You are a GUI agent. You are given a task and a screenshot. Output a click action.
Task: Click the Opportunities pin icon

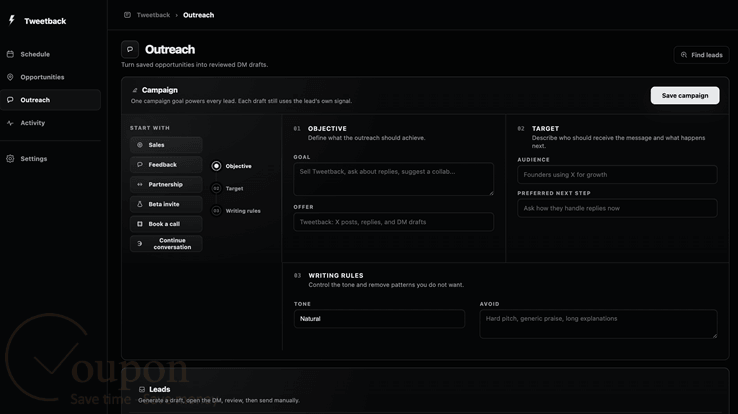click(x=10, y=77)
